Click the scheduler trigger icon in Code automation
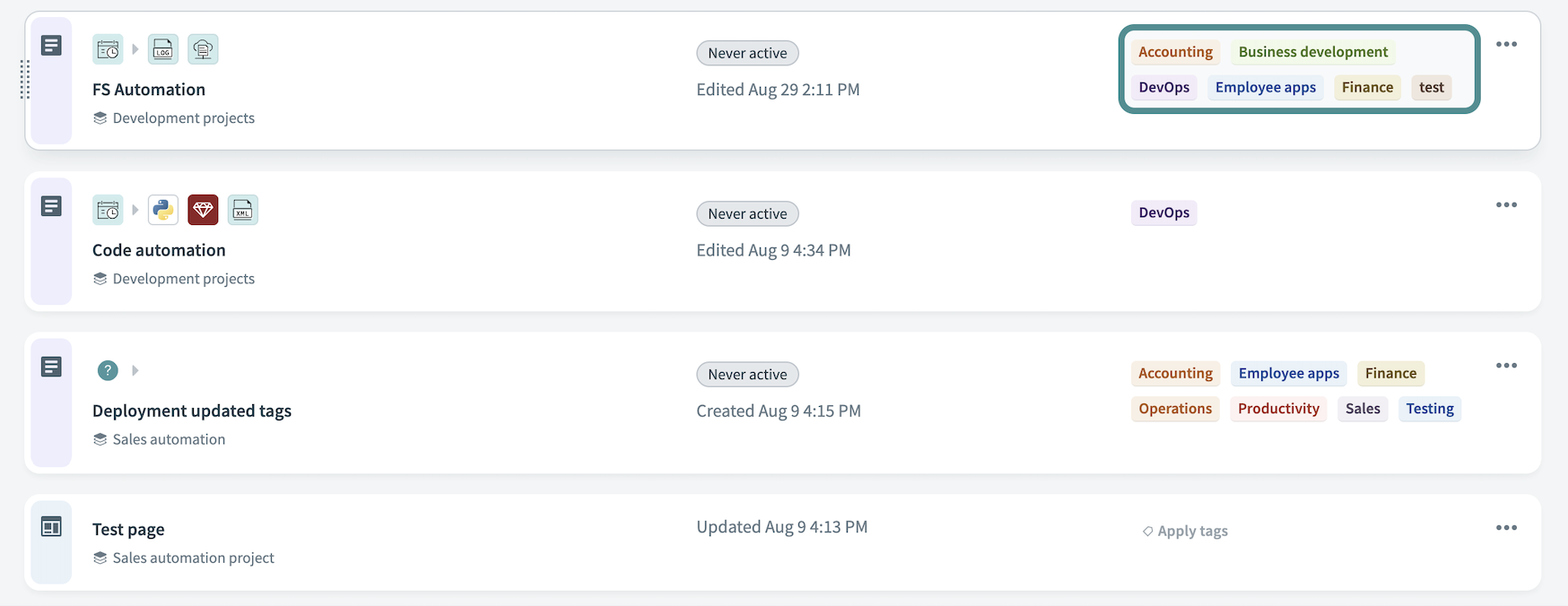 pyautogui.click(x=108, y=210)
